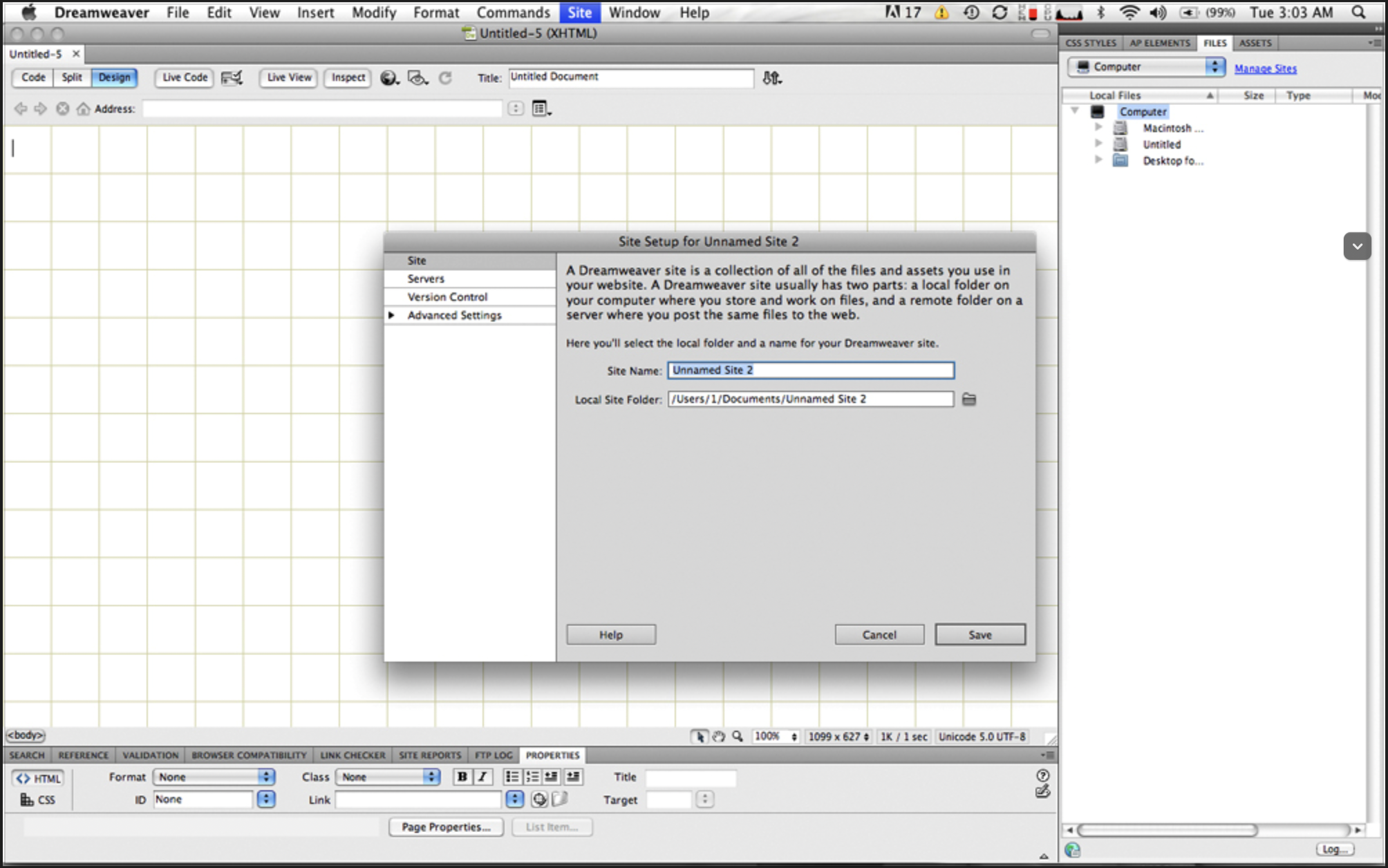Open Visual Aids eye icon menu
The height and width of the screenshot is (868, 1388).
click(417, 78)
